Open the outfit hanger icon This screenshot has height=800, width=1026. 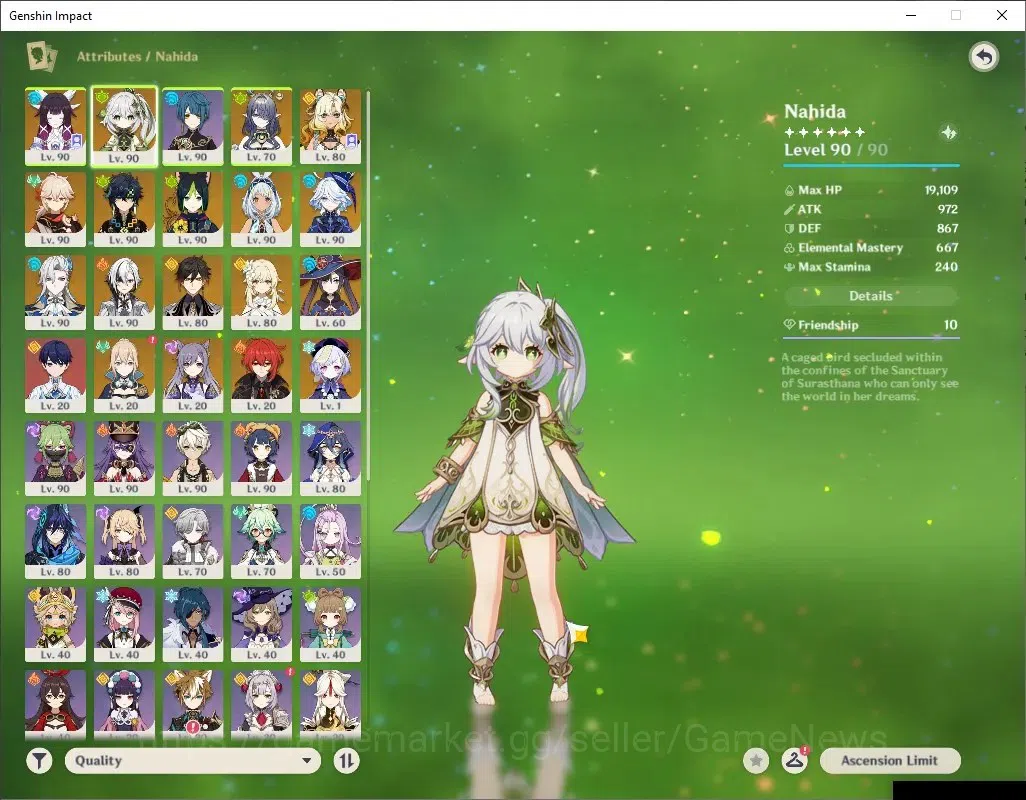click(794, 761)
